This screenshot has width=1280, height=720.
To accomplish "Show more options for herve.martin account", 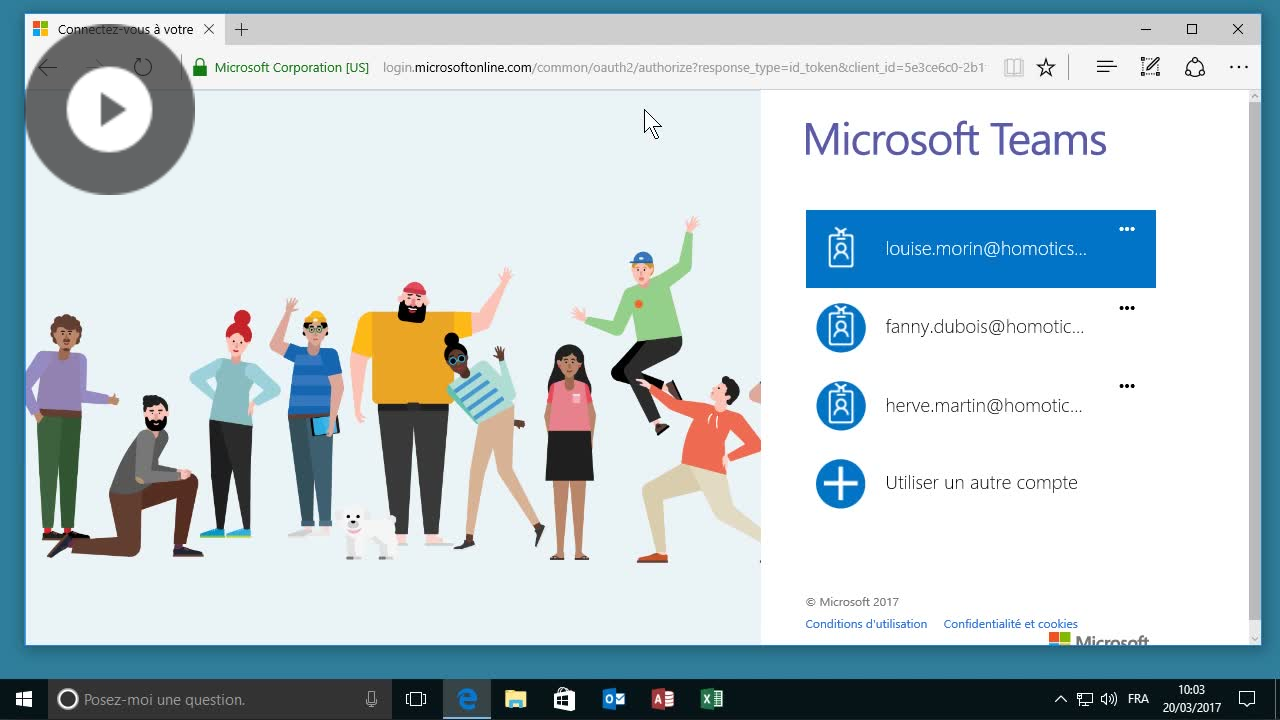I will click(1127, 386).
